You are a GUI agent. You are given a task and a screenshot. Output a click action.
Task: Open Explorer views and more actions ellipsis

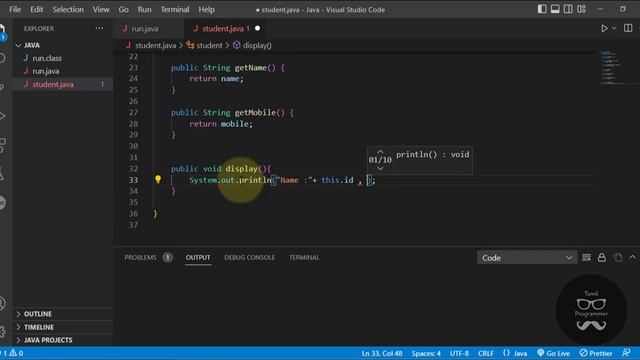(99, 28)
